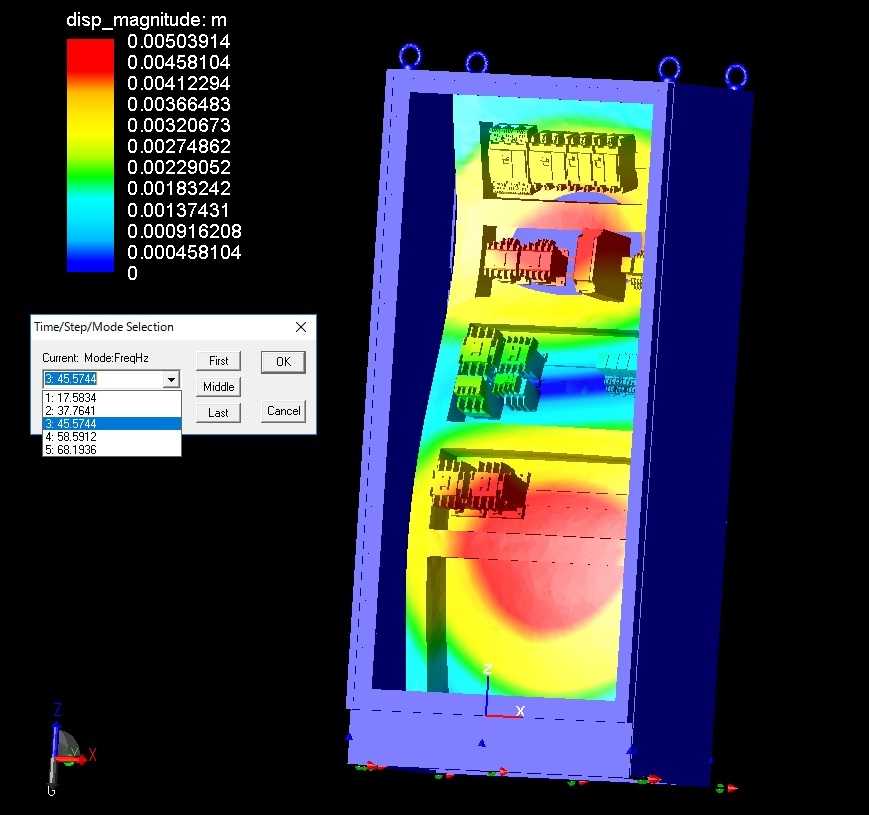The width and height of the screenshot is (869, 815).
Task: Click the global axis triad icon
Action: [x=69, y=748]
